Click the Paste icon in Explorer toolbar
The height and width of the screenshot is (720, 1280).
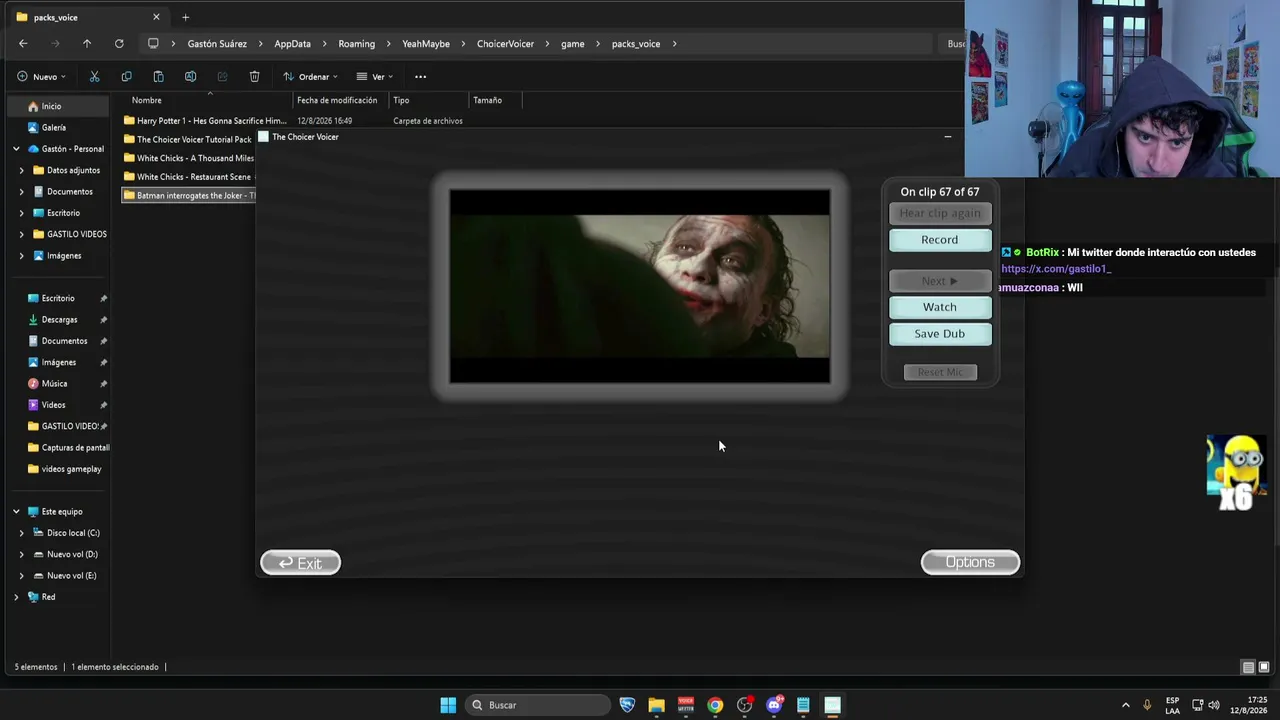coord(158,77)
